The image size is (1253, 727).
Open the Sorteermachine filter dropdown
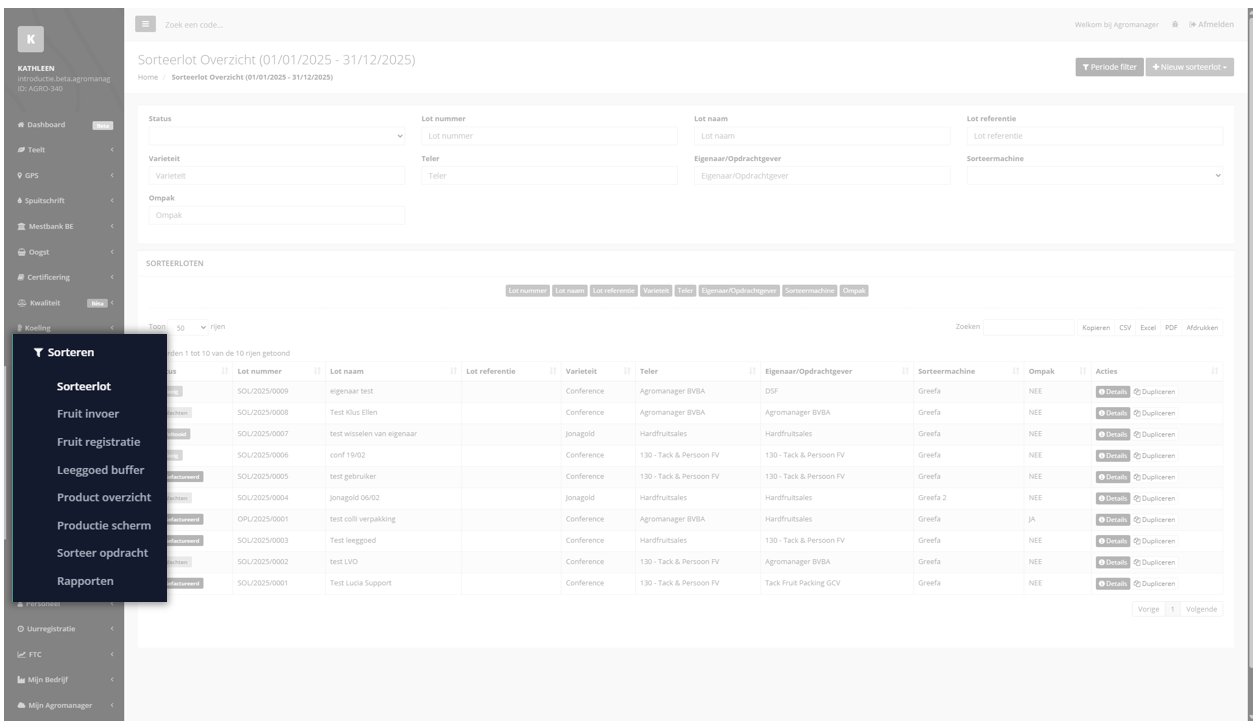click(1094, 175)
